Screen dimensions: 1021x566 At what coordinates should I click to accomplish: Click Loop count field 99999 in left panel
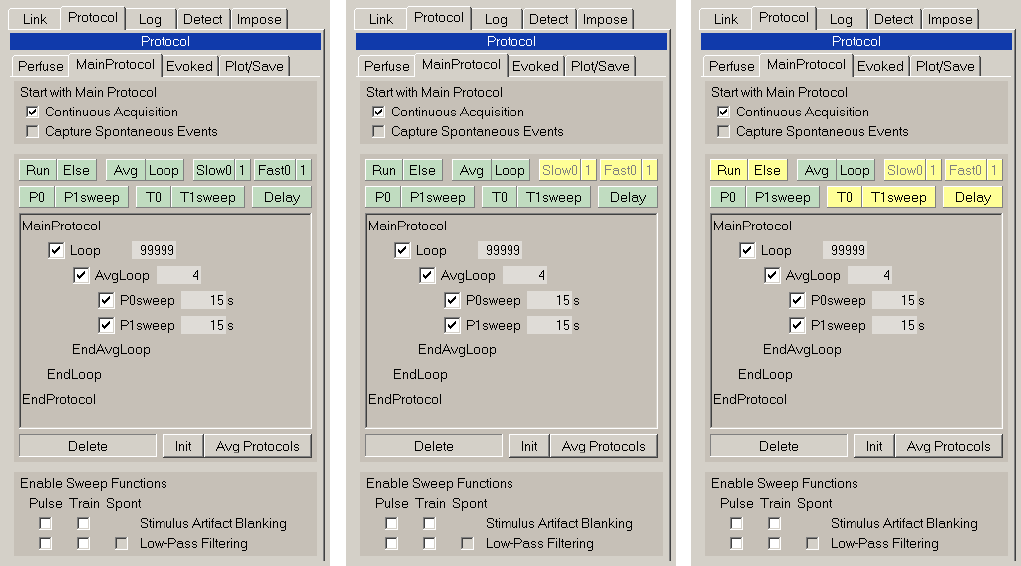coord(154,250)
